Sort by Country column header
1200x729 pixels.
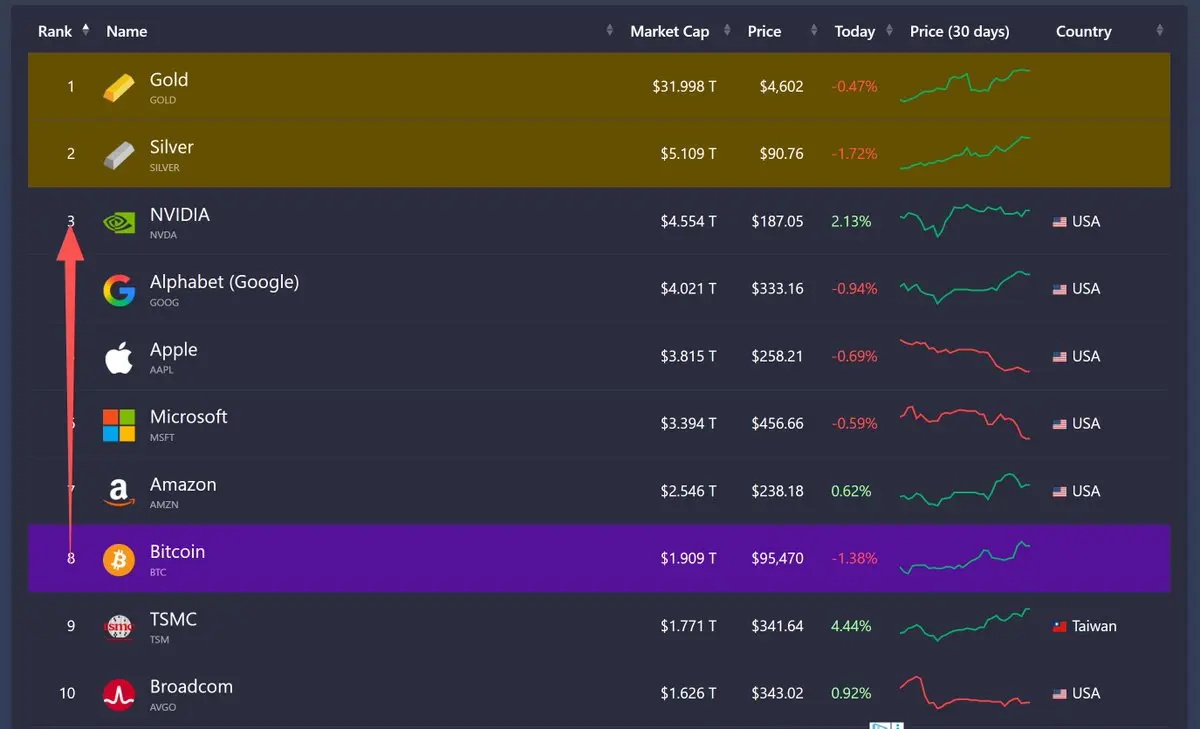click(x=1083, y=31)
